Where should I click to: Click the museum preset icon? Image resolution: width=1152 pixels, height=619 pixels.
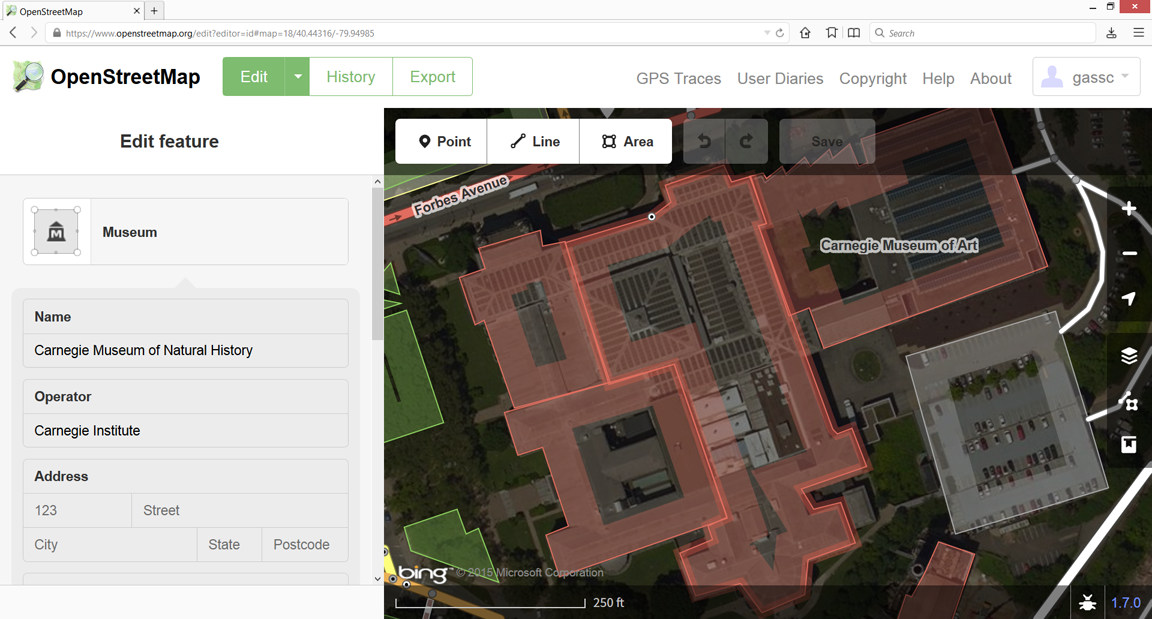pos(56,232)
